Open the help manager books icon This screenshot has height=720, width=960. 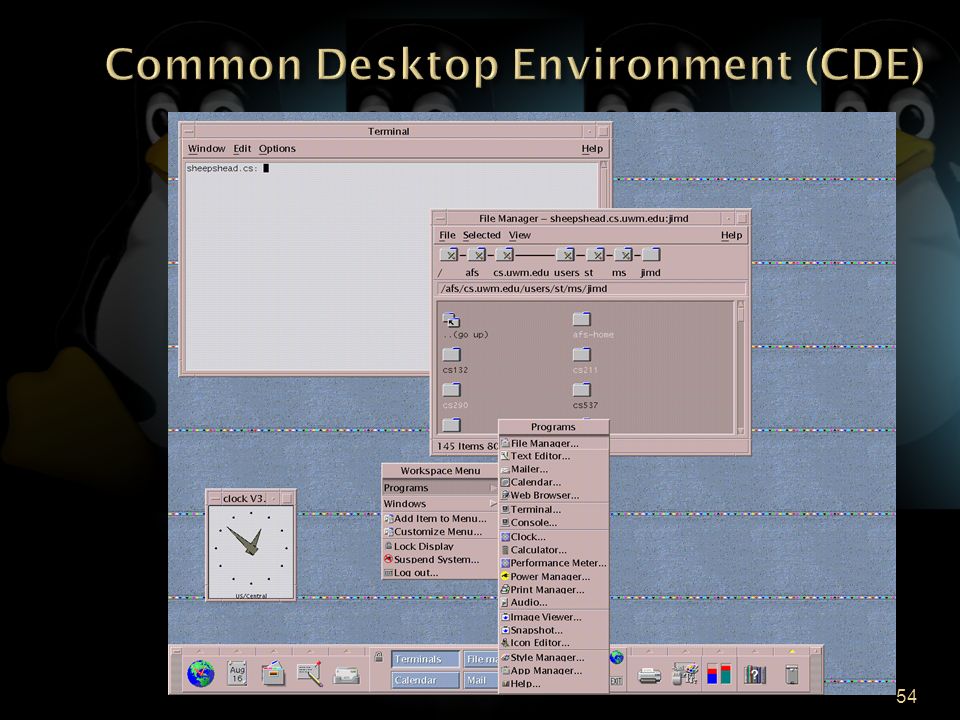pos(755,675)
